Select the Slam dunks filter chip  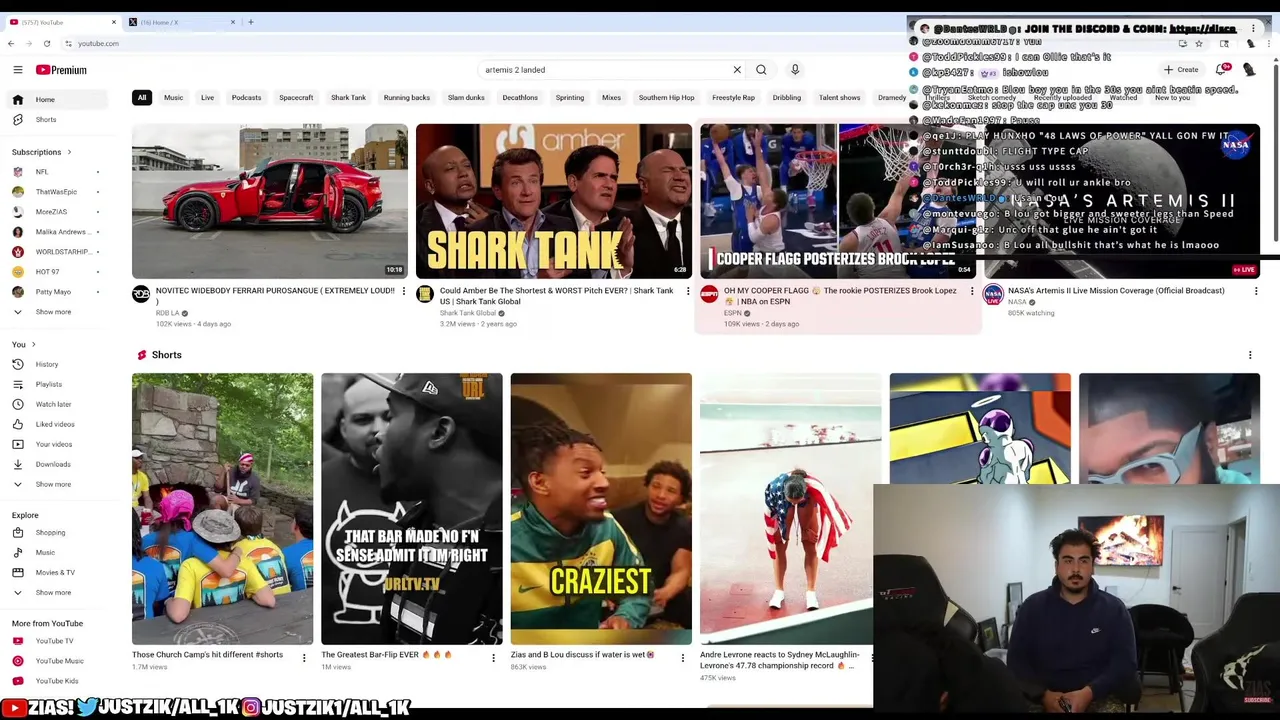click(x=466, y=98)
